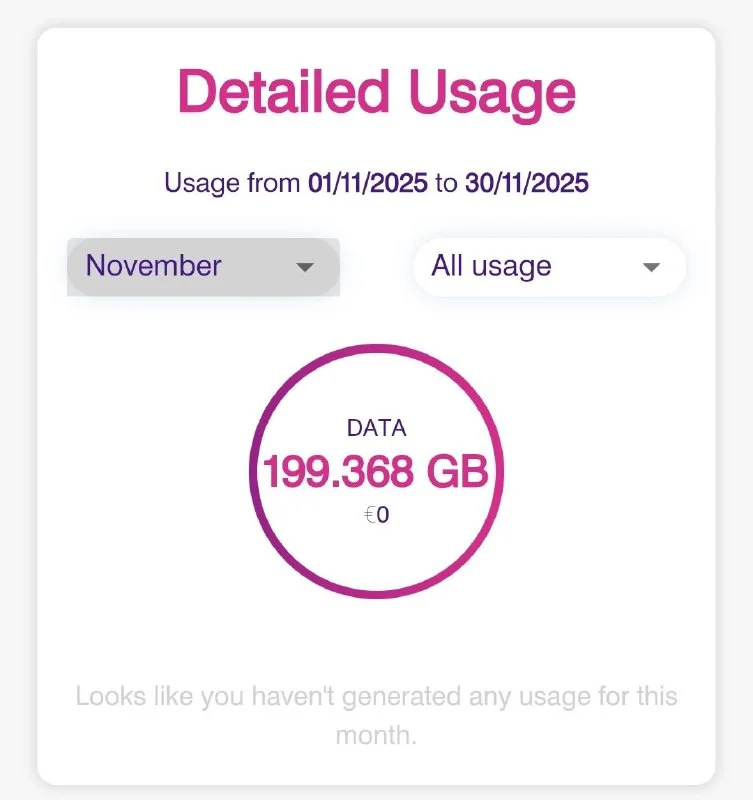Click the euro symbol under data total
Image resolution: width=753 pixels, height=800 pixels.
[x=369, y=517]
